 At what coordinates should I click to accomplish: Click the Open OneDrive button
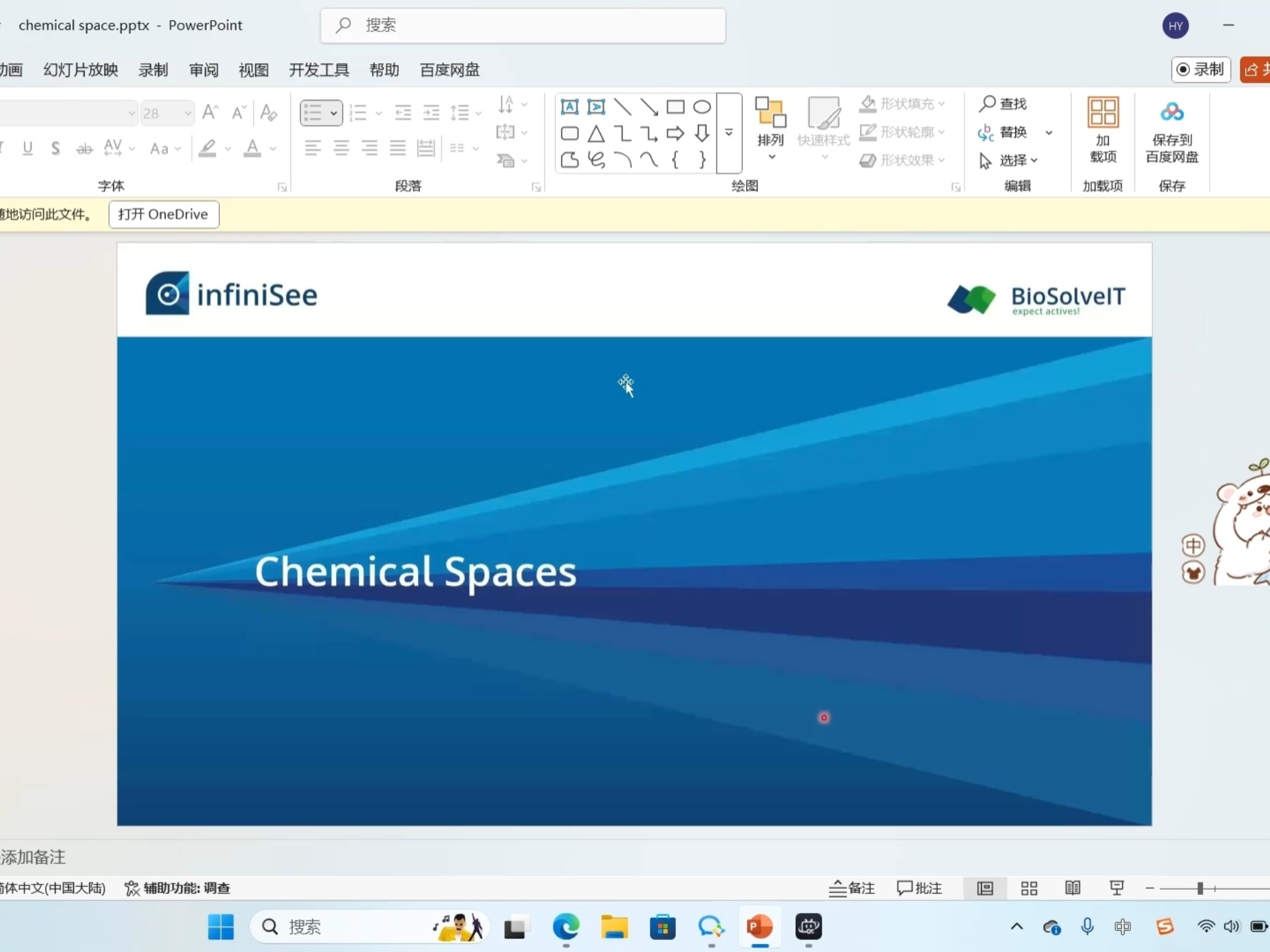163,214
